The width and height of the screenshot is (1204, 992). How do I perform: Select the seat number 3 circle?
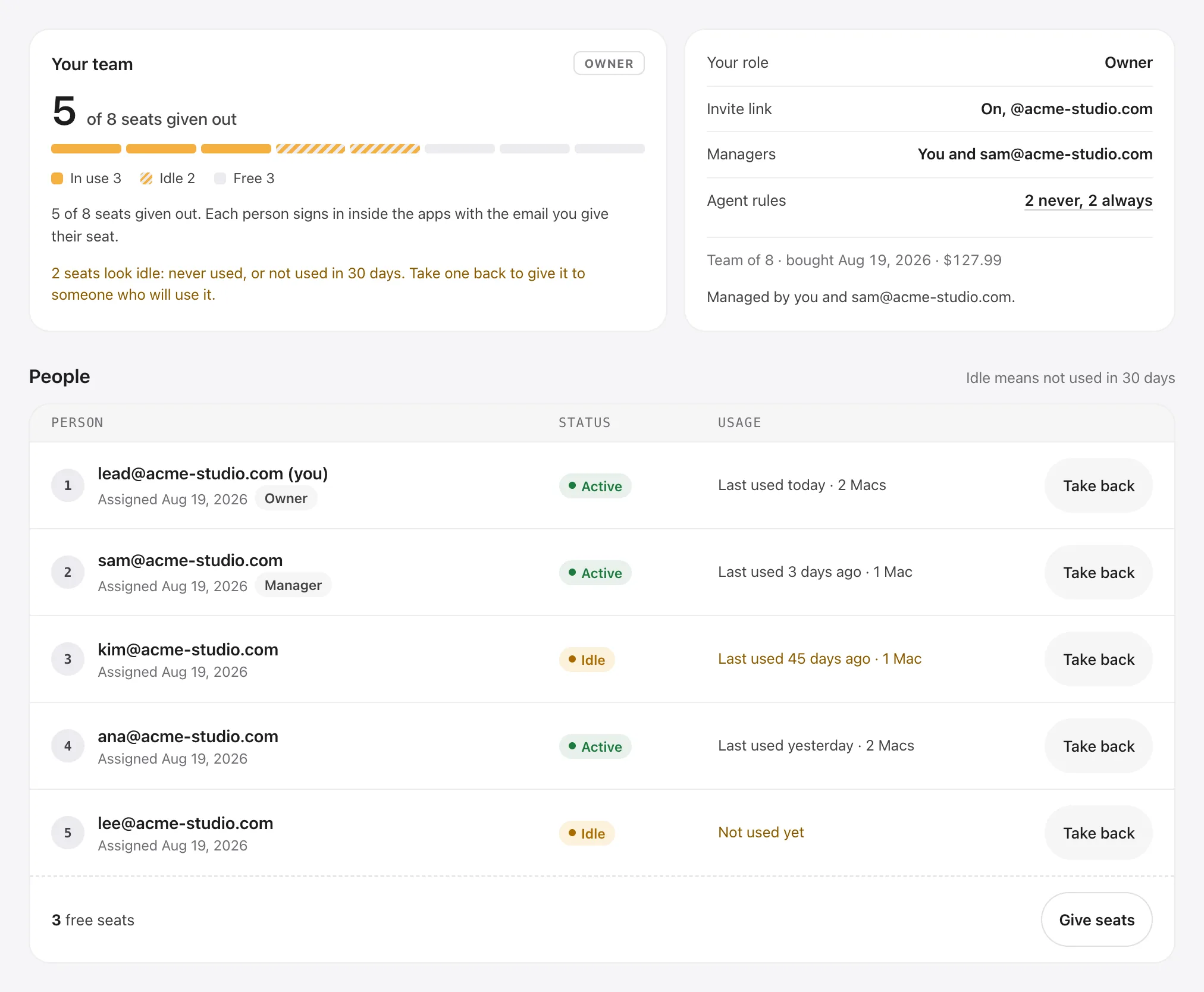(x=68, y=659)
